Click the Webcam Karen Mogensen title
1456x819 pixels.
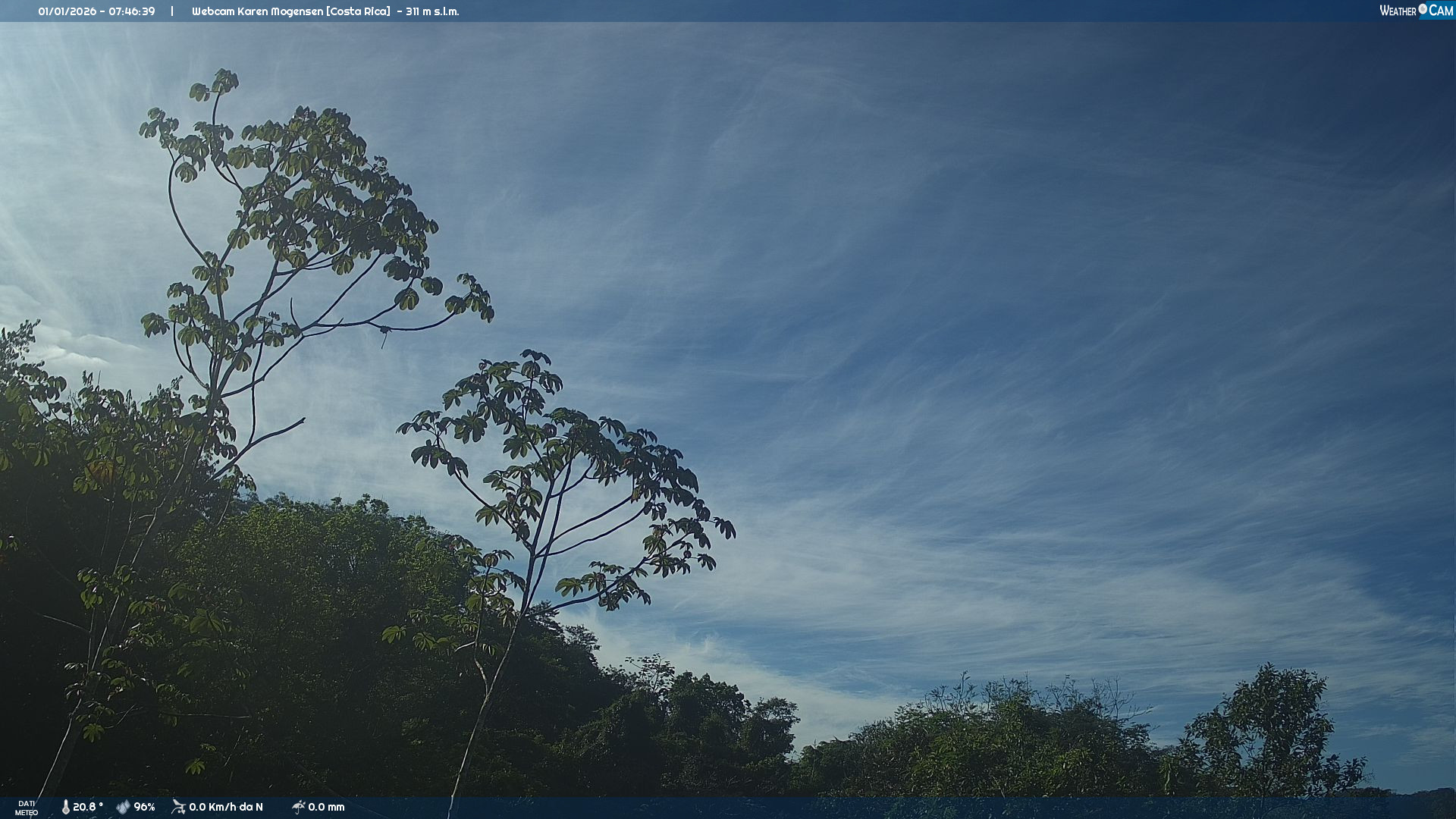point(258,11)
